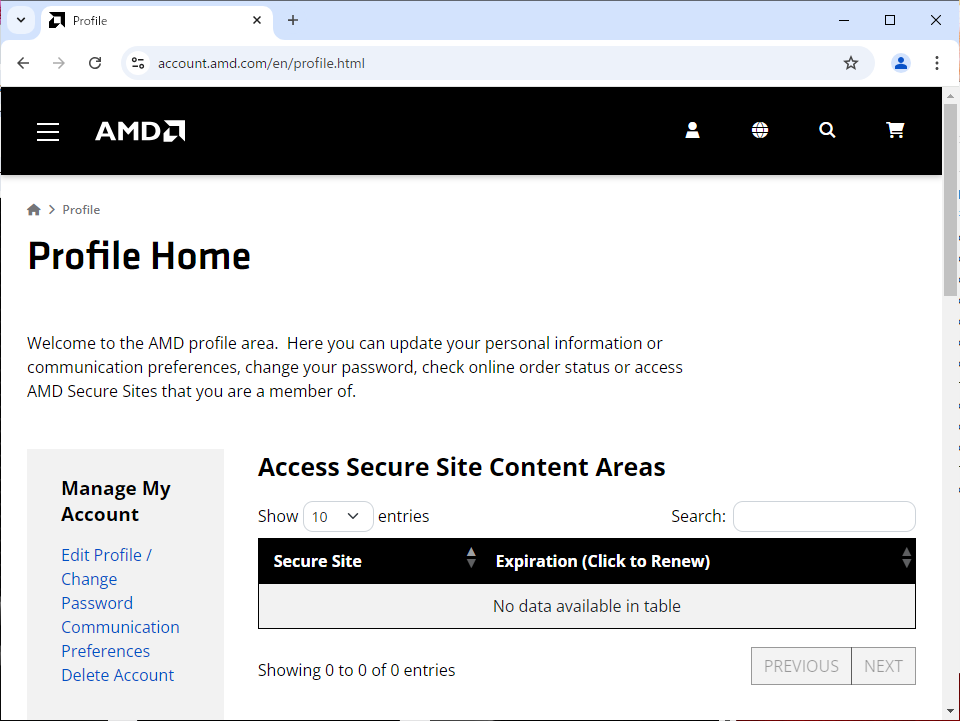Open a new browser tab
Image resolution: width=960 pixels, height=721 pixels.
tap(293, 20)
